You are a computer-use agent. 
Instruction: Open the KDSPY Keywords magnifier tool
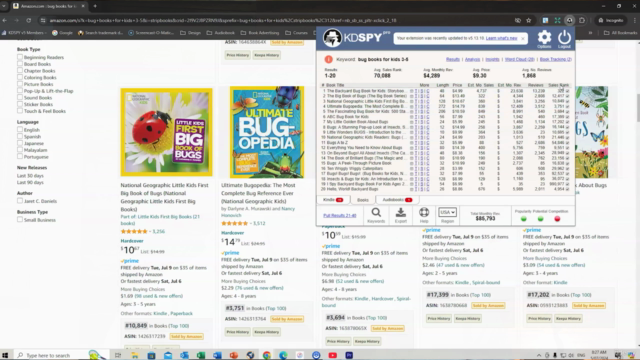click(376, 212)
